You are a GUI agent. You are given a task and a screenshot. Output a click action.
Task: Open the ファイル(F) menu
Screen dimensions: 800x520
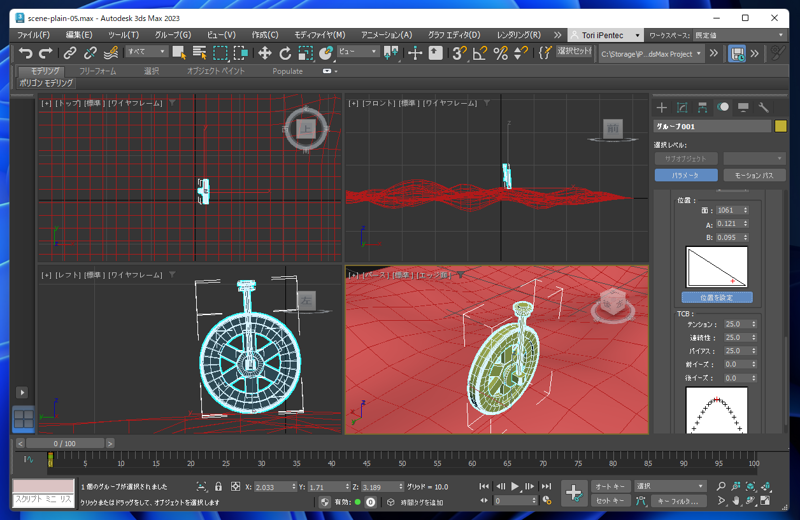click(33, 35)
